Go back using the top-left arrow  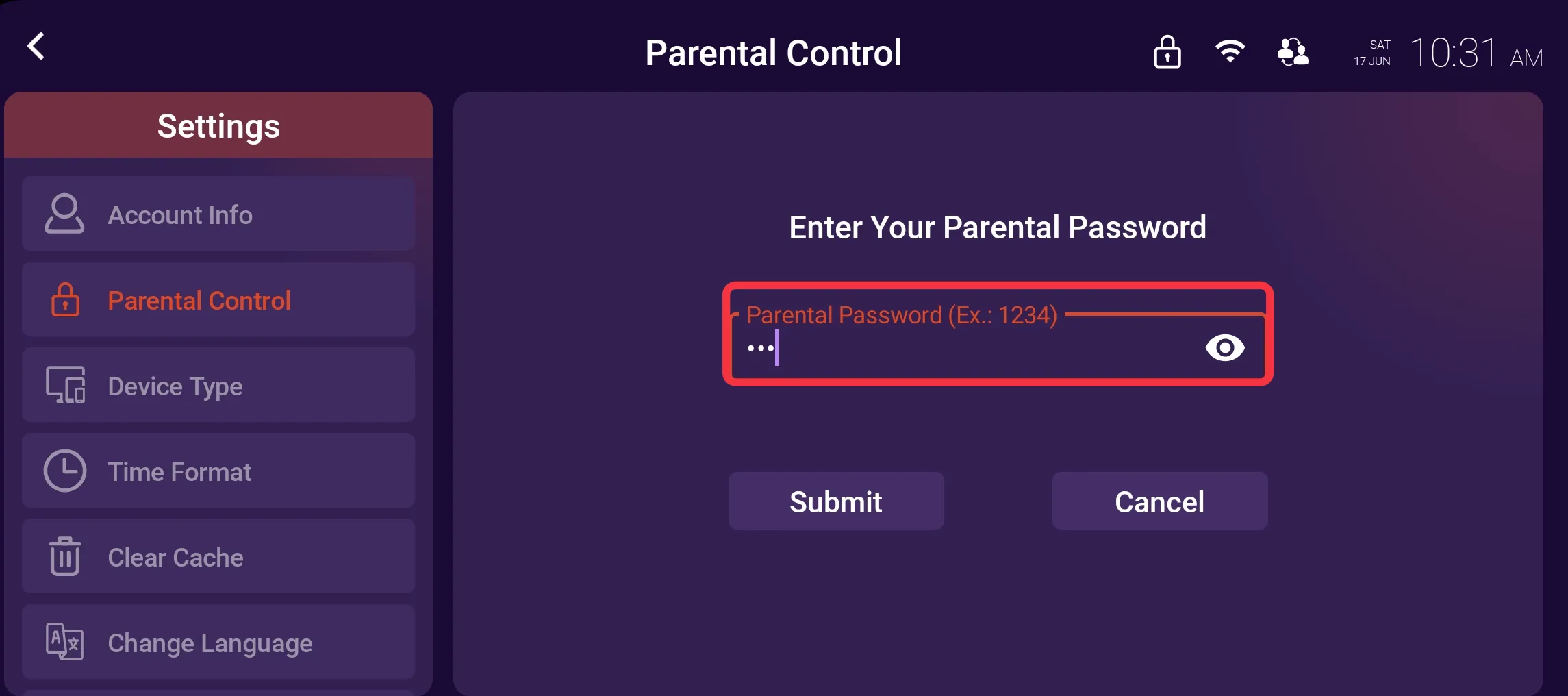coord(36,47)
